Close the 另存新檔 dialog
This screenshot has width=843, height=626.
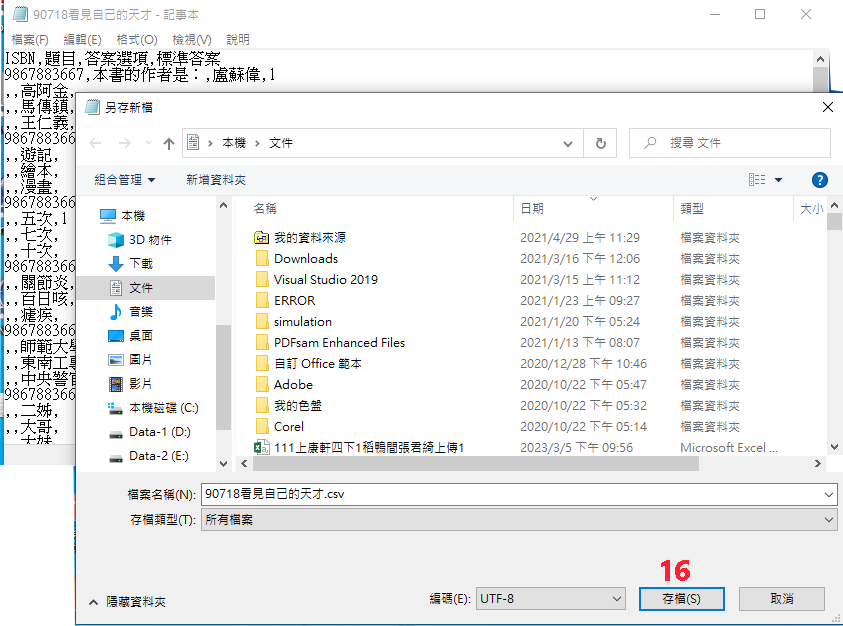[x=828, y=107]
